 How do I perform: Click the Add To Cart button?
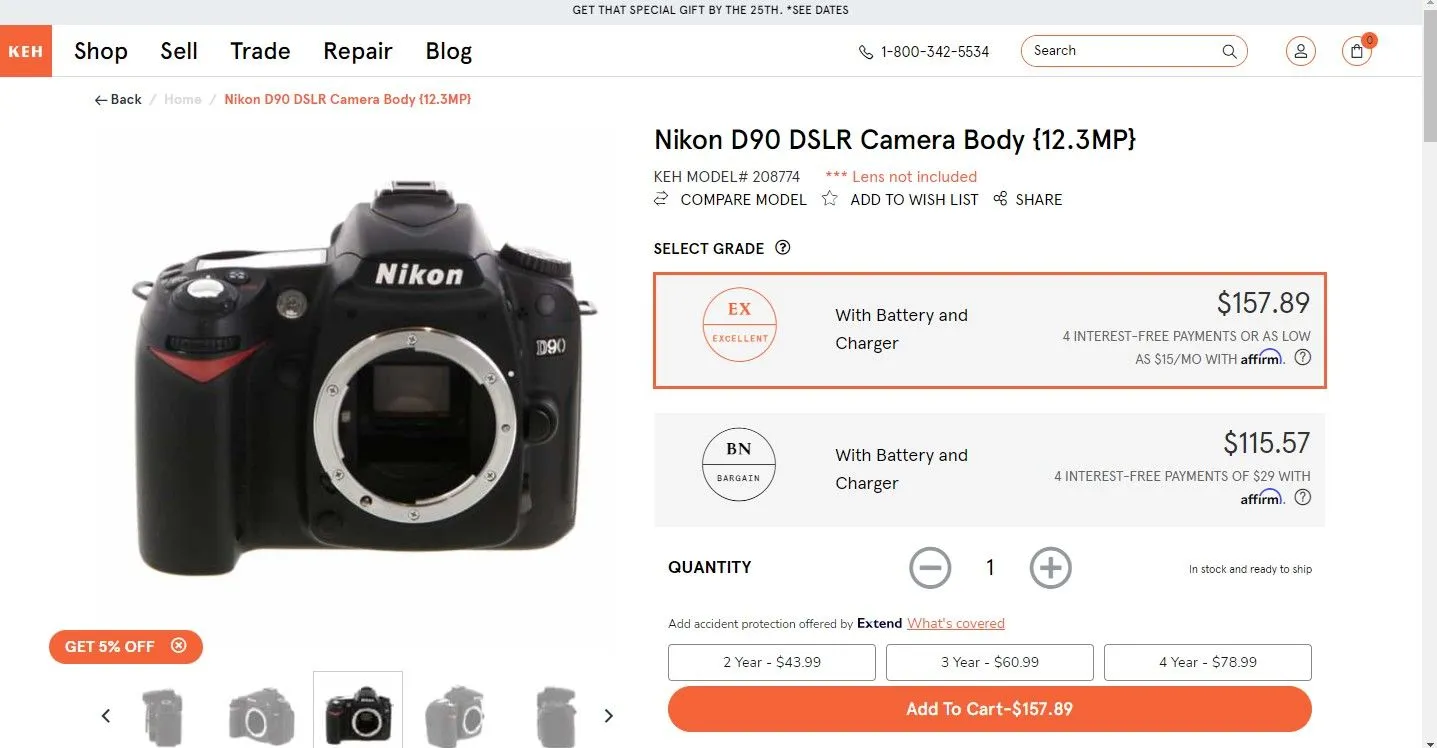pos(989,709)
